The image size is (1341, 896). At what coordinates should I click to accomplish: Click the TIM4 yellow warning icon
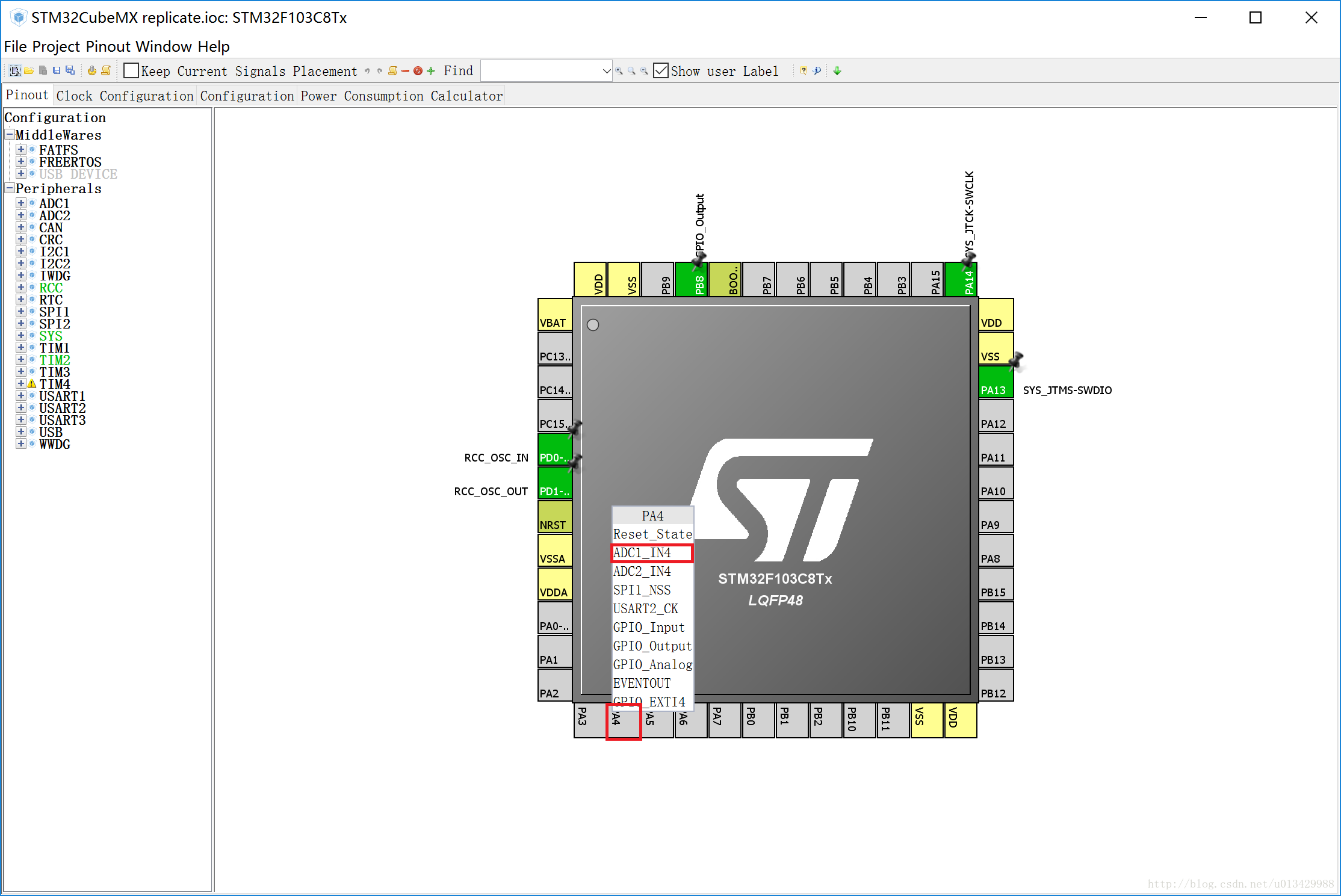click(32, 384)
